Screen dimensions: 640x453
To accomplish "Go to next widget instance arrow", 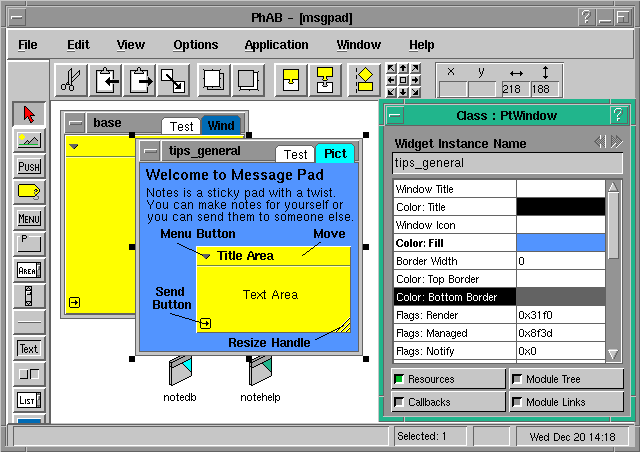I will [616, 142].
